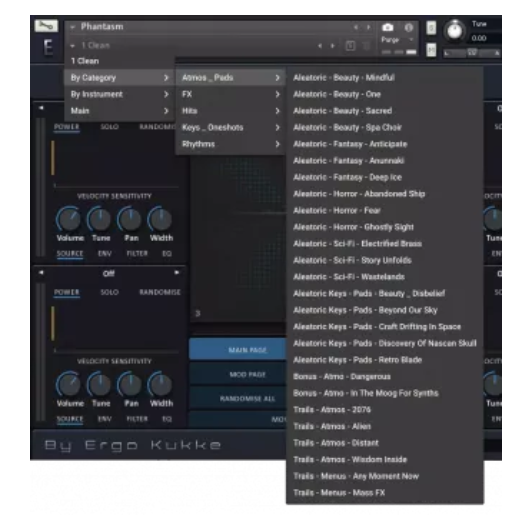The height and width of the screenshot is (516, 530).
Task: Toggle SOLO on the upper layer
Action: point(110,127)
